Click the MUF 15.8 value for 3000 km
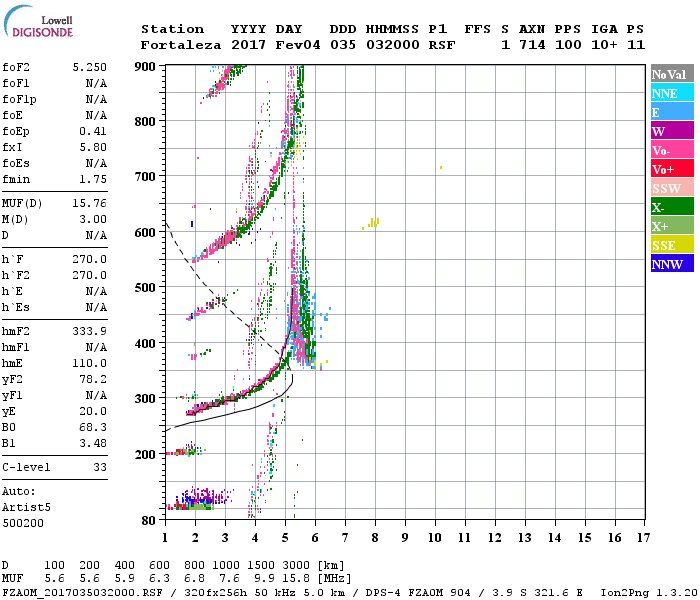Image resolution: width=700 pixels, height=600 pixels. point(296,579)
